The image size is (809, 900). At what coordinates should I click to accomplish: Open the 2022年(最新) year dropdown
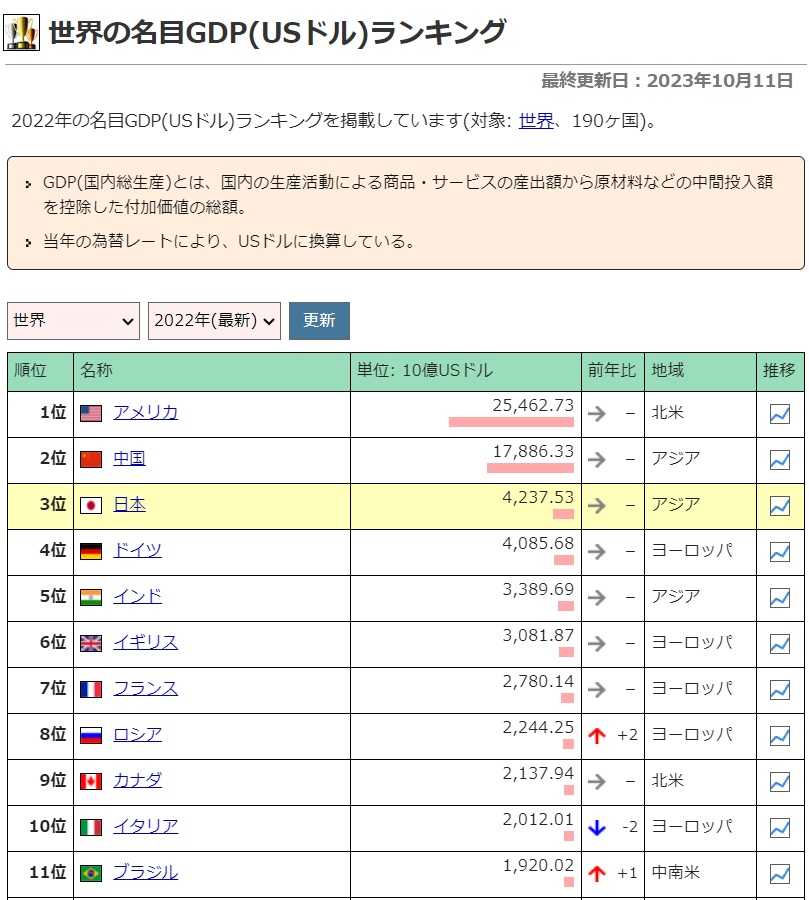(214, 321)
